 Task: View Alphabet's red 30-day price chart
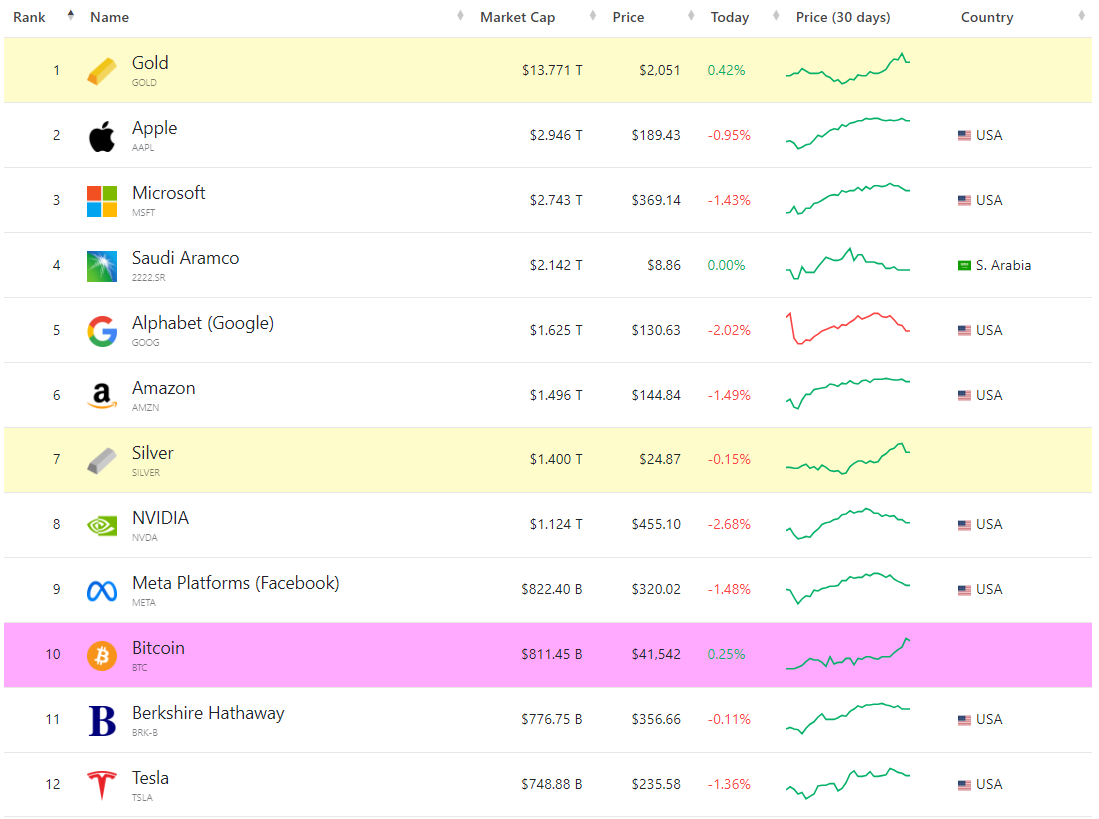coord(848,328)
